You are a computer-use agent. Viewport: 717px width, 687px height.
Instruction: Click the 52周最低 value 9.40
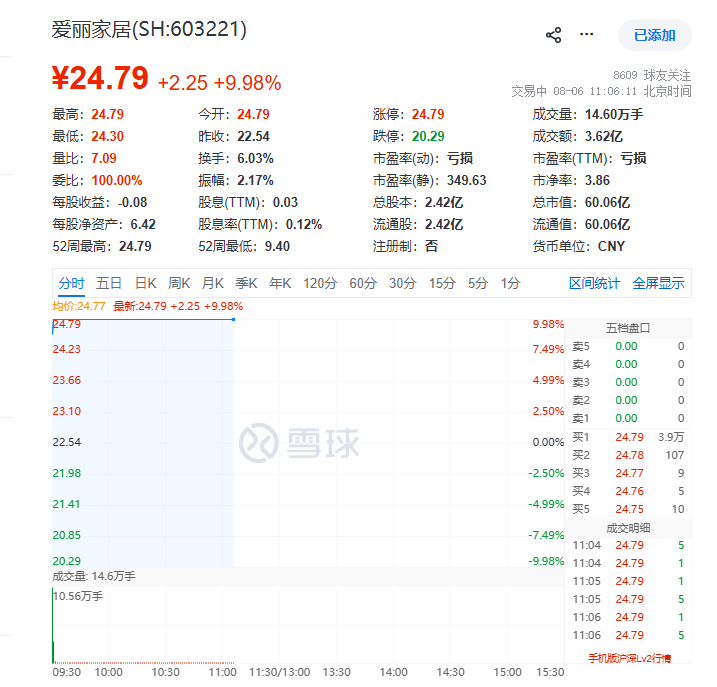(277, 247)
